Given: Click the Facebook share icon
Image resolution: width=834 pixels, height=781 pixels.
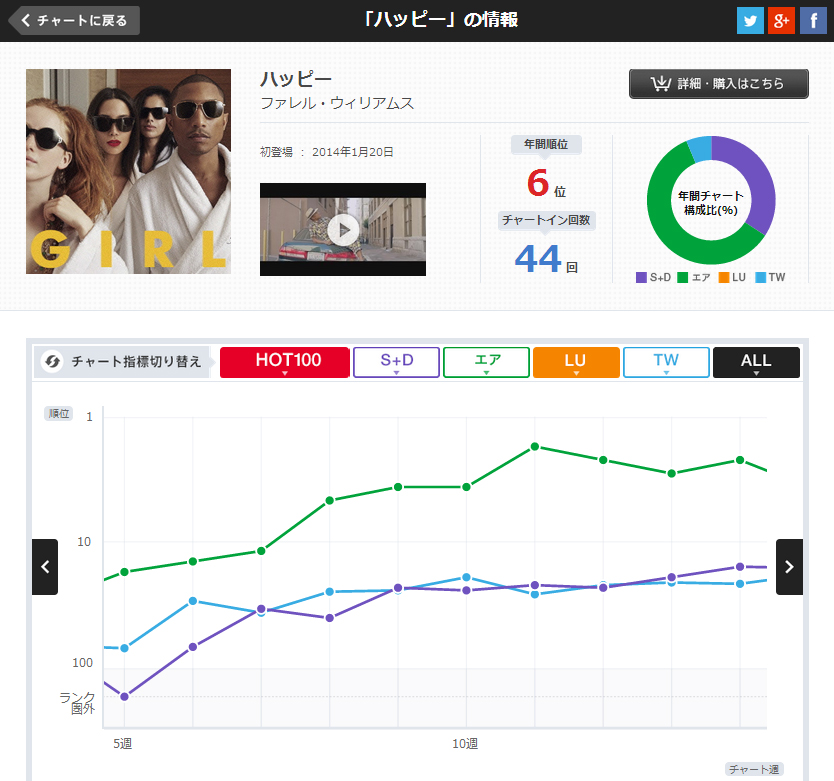Looking at the screenshot, I should pyautogui.click(x=813, y=21).
